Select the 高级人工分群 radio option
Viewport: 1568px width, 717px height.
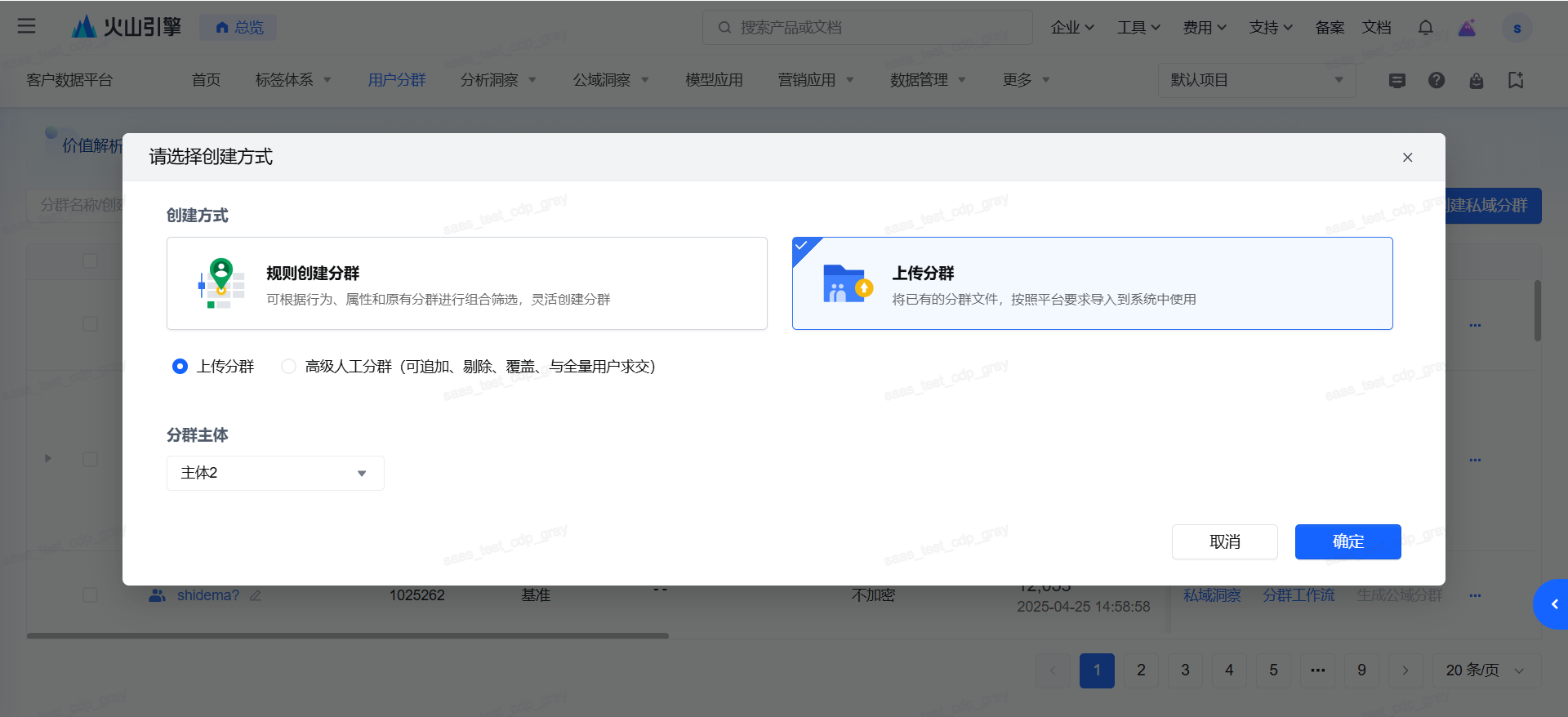288,367
